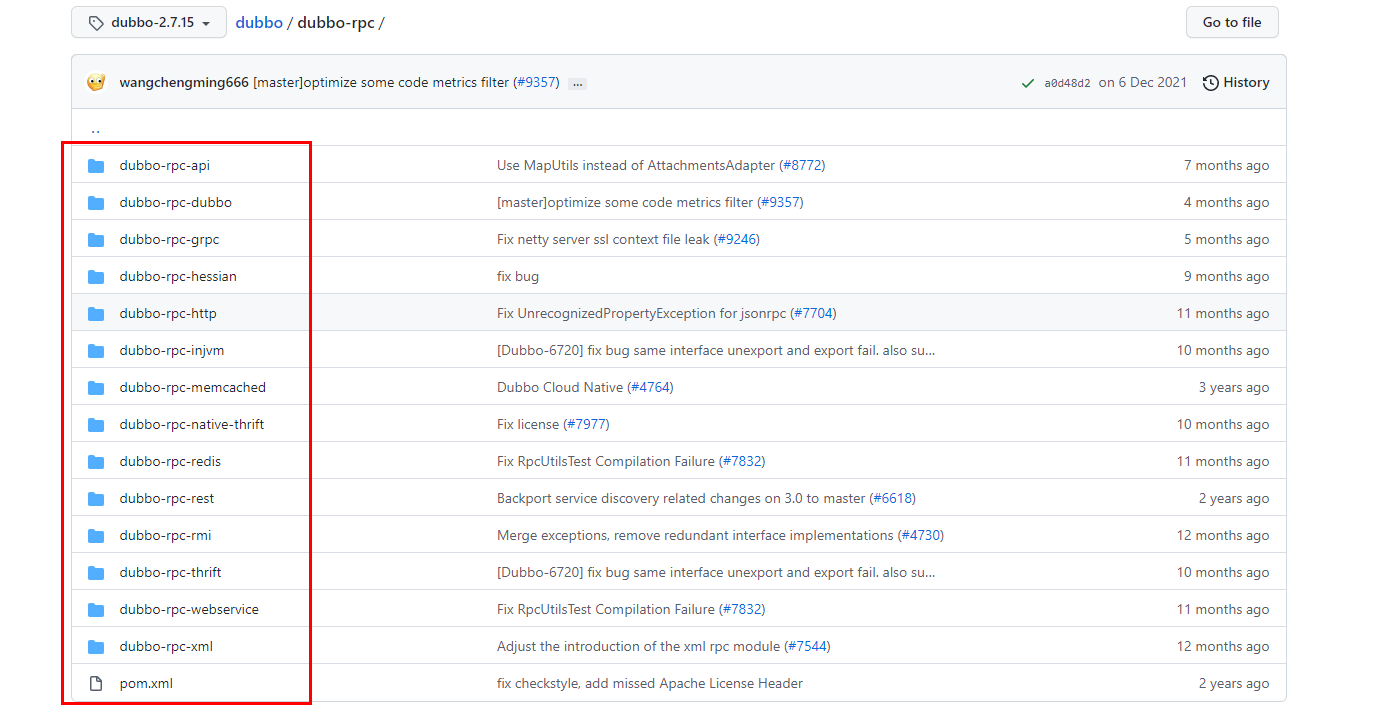Open the dubbo breadcrumb link
Viewport: 1395px width, 727px height.
[259, 22]
